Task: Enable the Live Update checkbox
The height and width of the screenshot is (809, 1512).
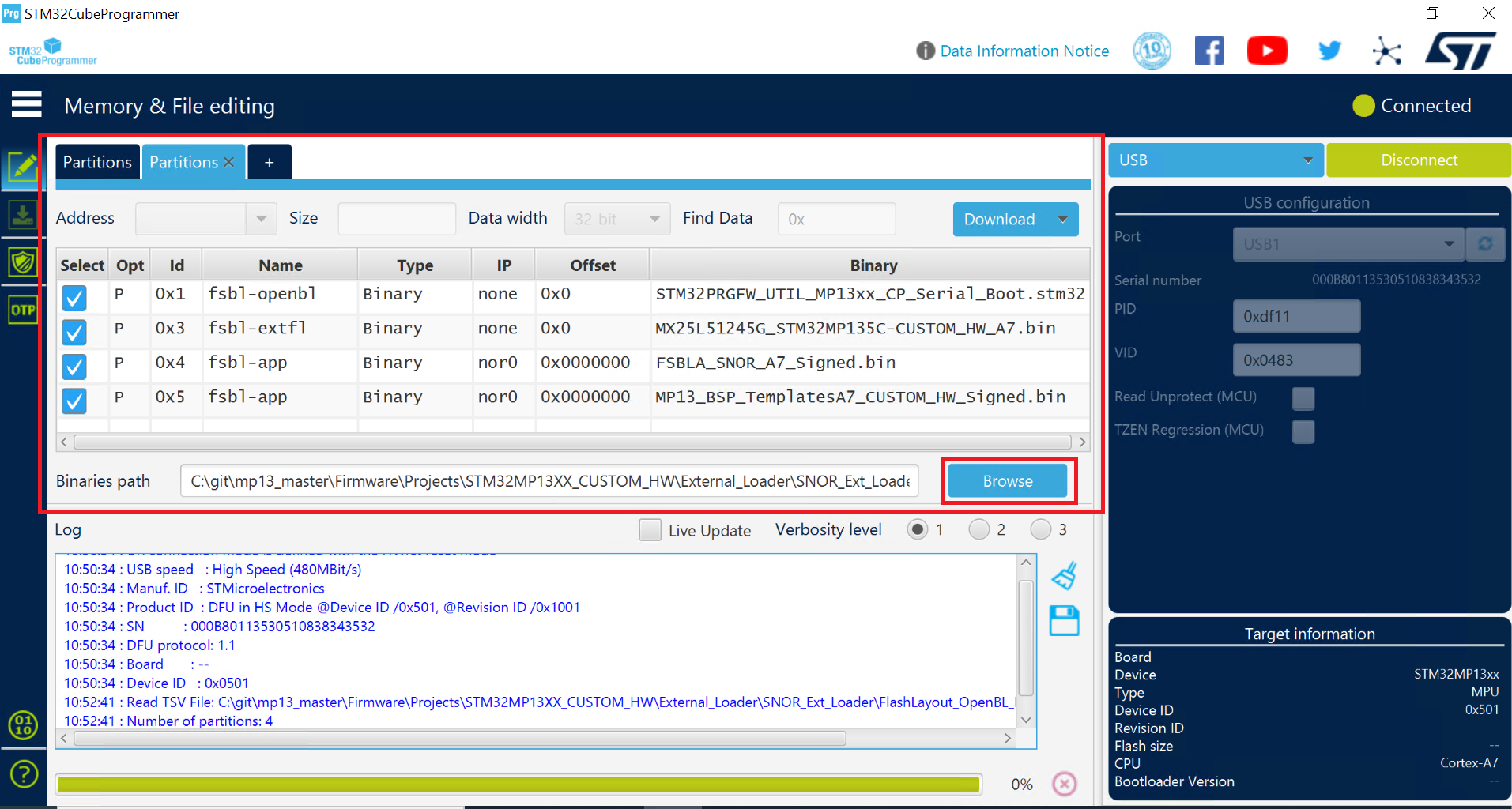Action: 650,530
